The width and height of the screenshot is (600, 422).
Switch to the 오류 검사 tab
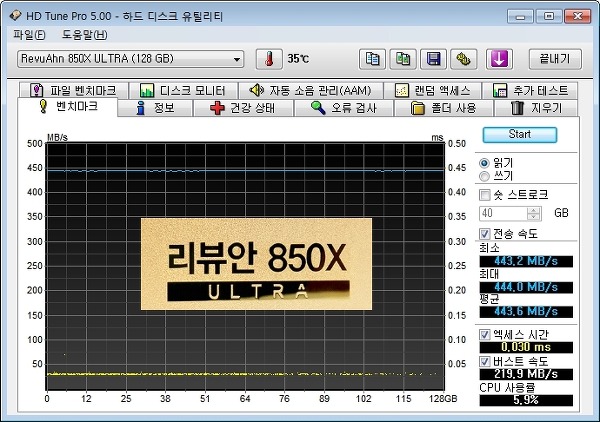coord(343,108)
